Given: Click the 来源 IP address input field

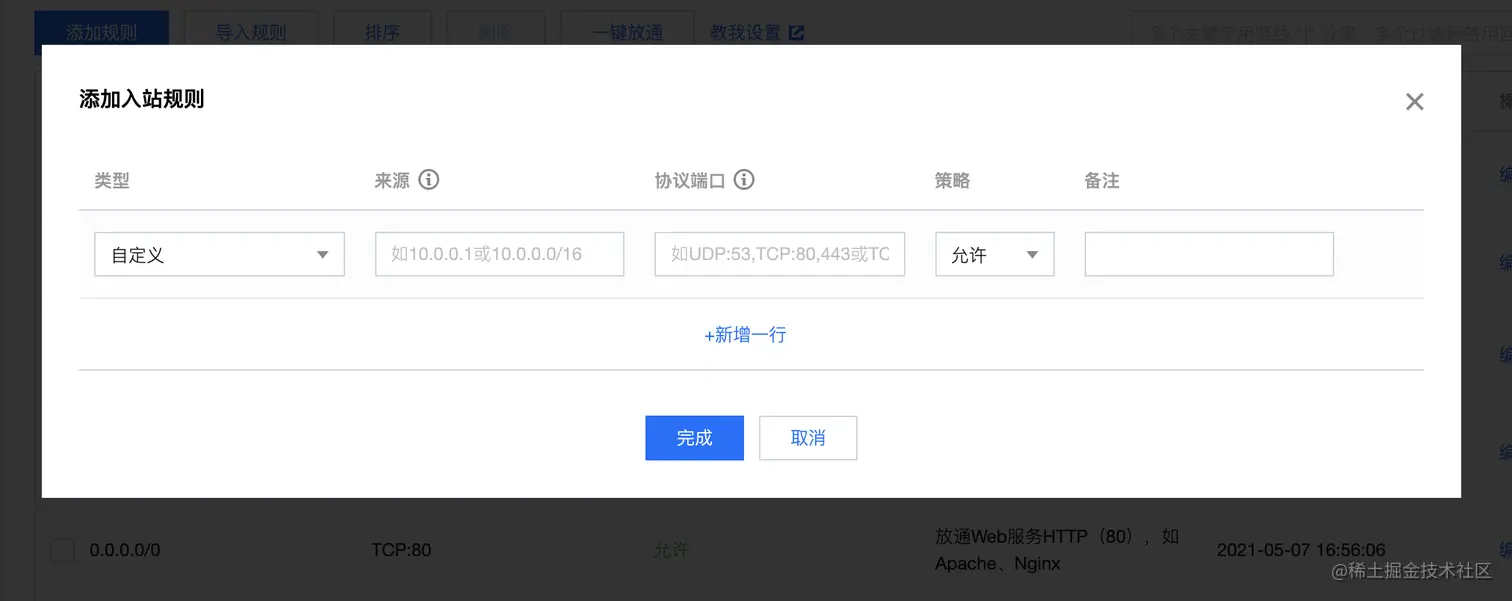Looking at the screenshot, I should point(499,254).
